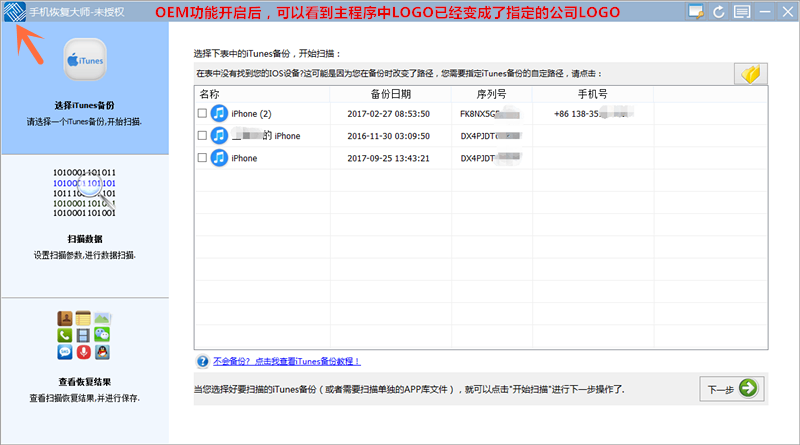Check the 2017-09-25 iPhone backup checkbox

point(202,158)
